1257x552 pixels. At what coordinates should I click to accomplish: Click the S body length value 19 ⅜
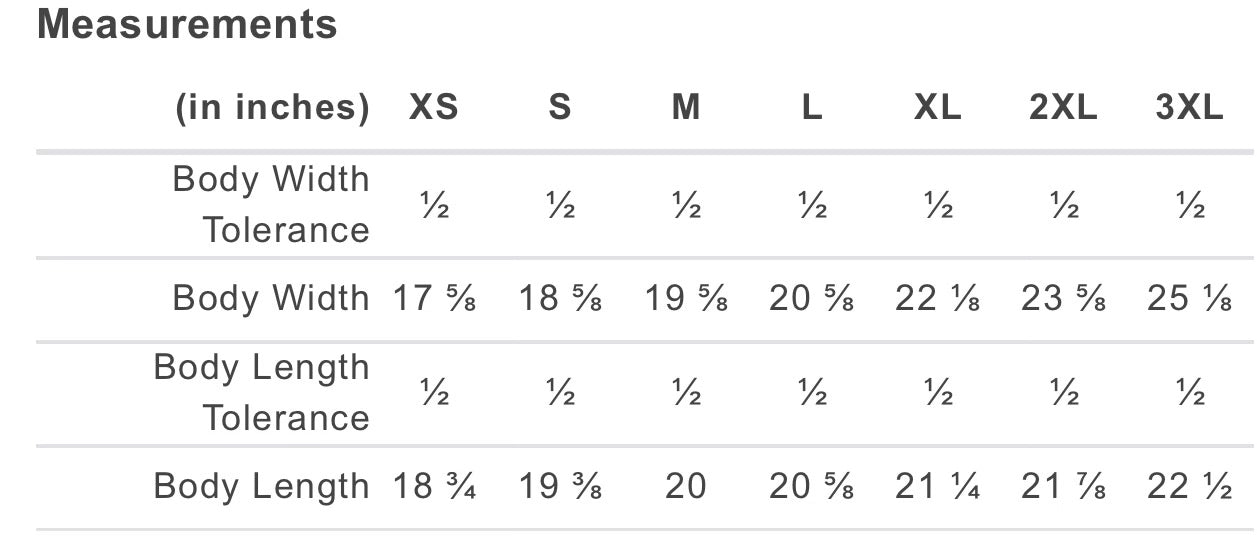coord(560,487)
